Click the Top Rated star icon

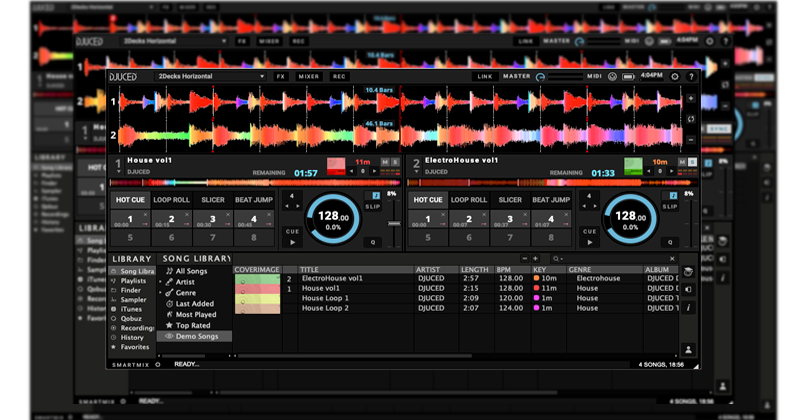coord(169,325)
